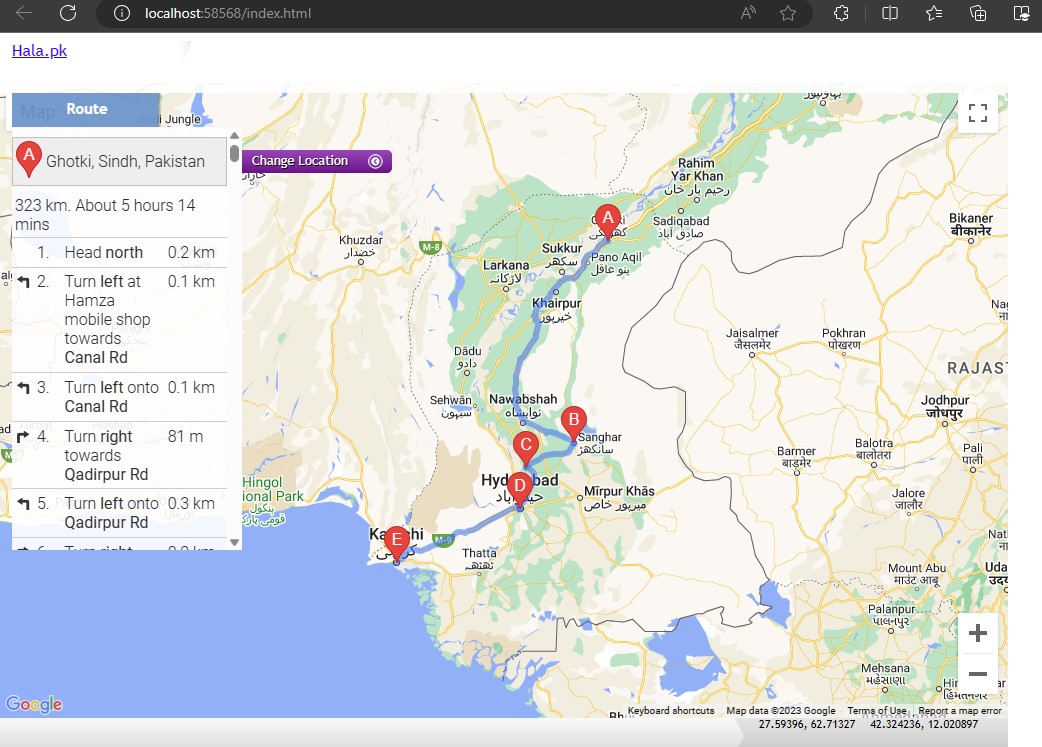Zoom out the map with minus button
Screen dimensions: 1042x747
pyautogui.click(x=978, y=674)
